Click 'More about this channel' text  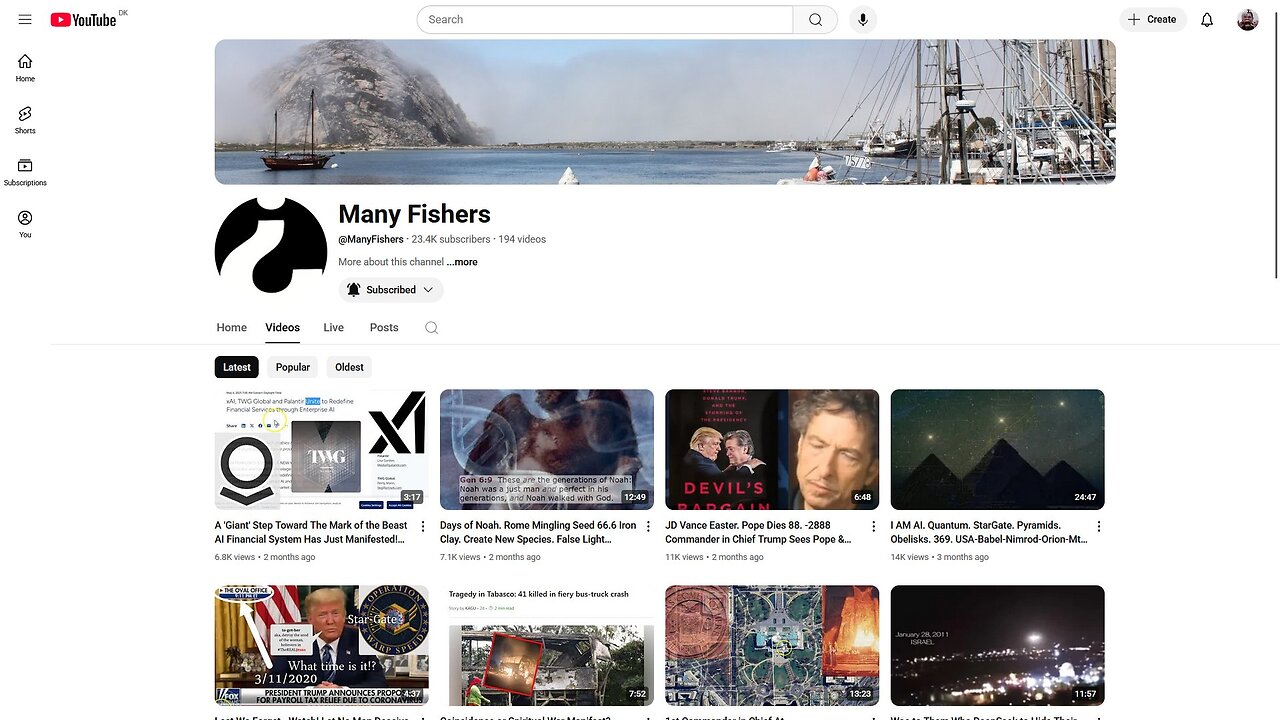(391, 262)
